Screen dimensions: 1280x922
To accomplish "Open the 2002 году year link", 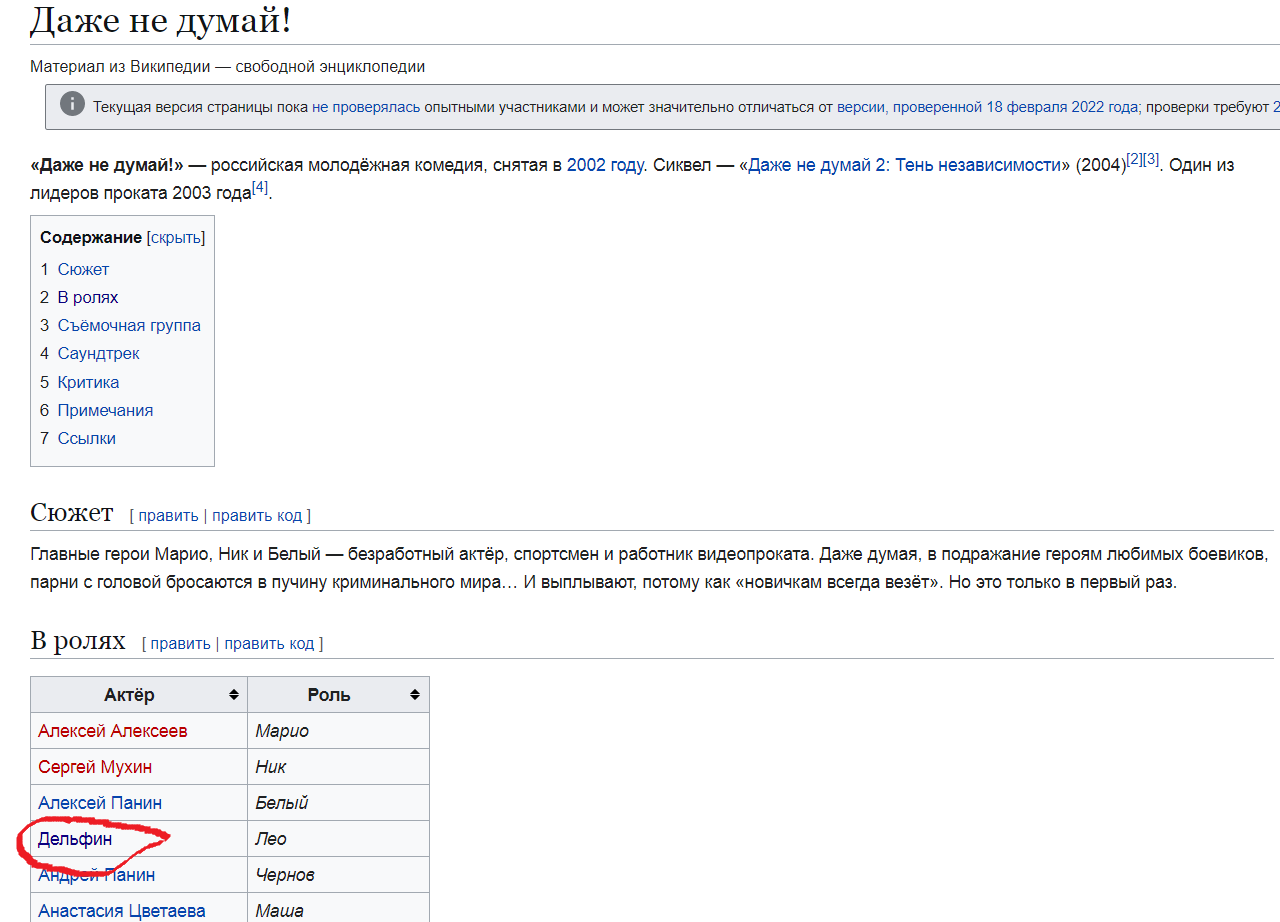I will click(x=605, y=165).
